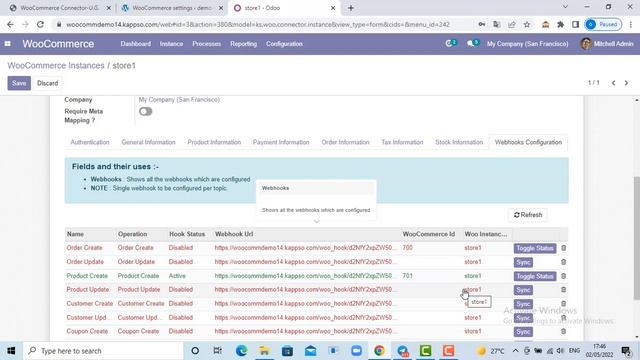This screenshot has height=360, width=640.
Task: Delete the Coupon Create webhook row
Action: pos(563,331)
